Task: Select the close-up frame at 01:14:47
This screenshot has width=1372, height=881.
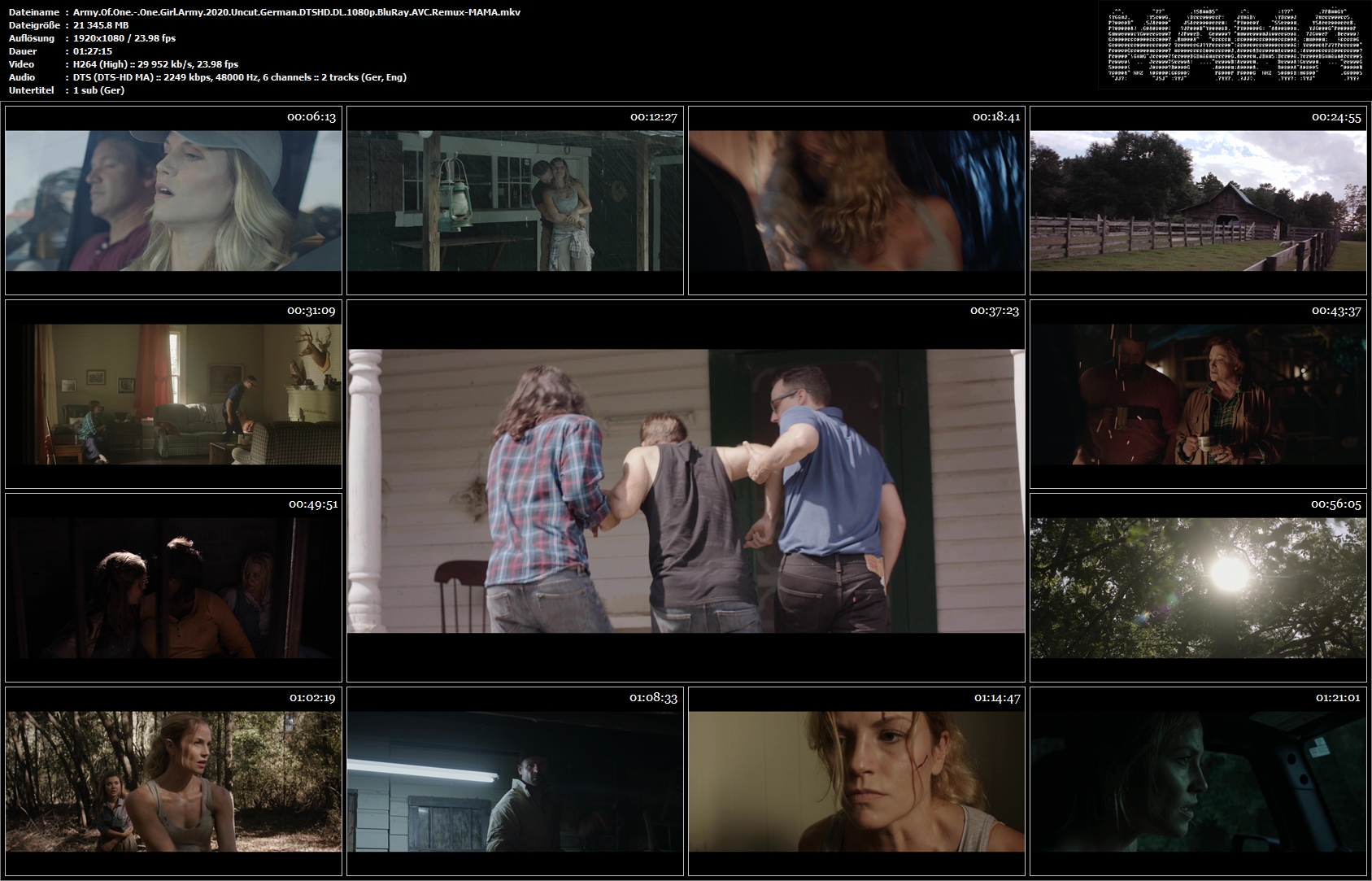Action: [856, 781]
